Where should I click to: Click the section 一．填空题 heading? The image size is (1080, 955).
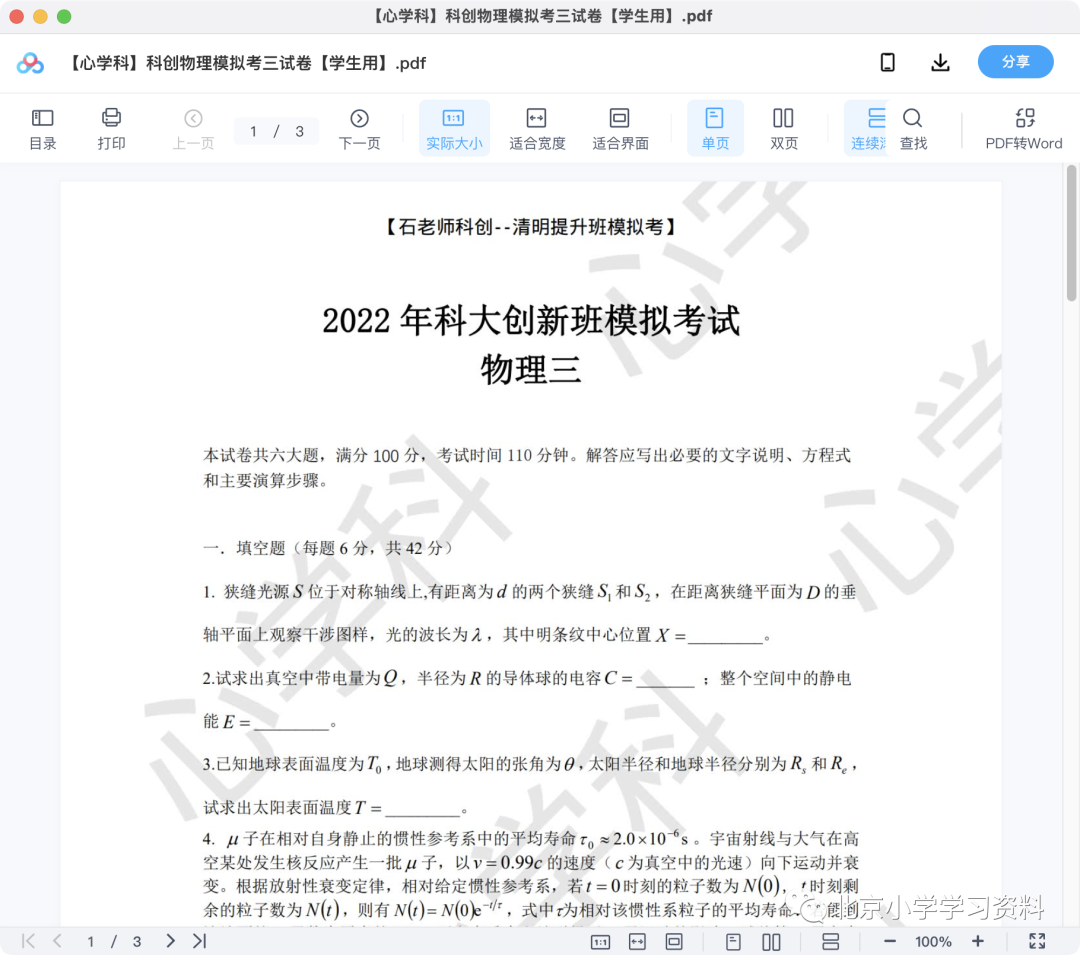tap(328, 548)
